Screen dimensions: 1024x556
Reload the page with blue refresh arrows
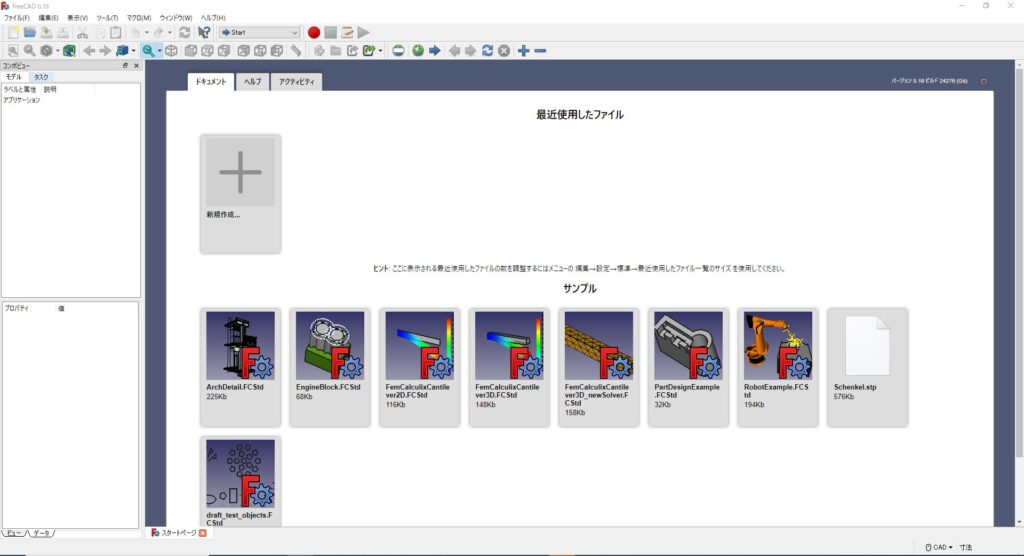[487, 51]
